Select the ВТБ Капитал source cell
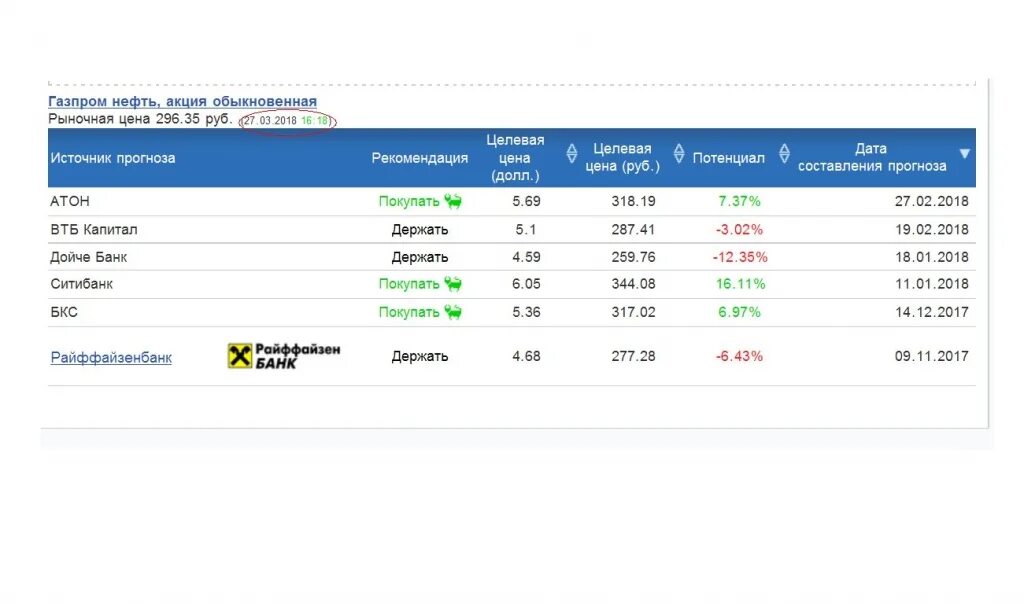The width and height of the screenshot is (1024, 604). point(94,230)
